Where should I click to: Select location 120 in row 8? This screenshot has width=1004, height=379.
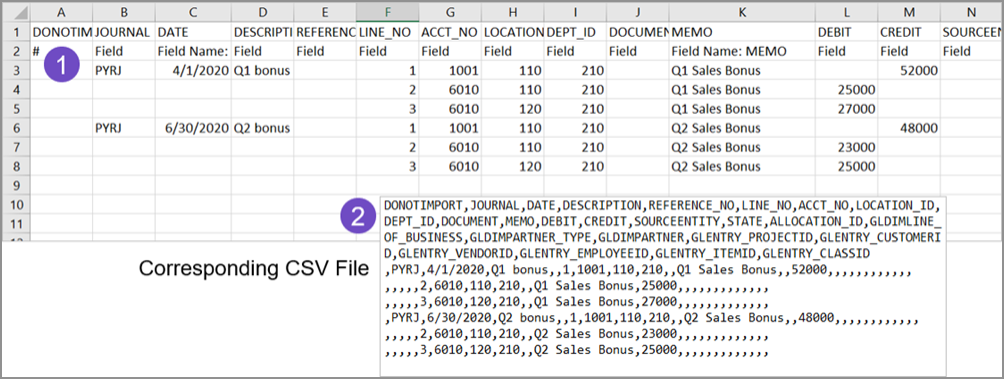click(513, 166)
